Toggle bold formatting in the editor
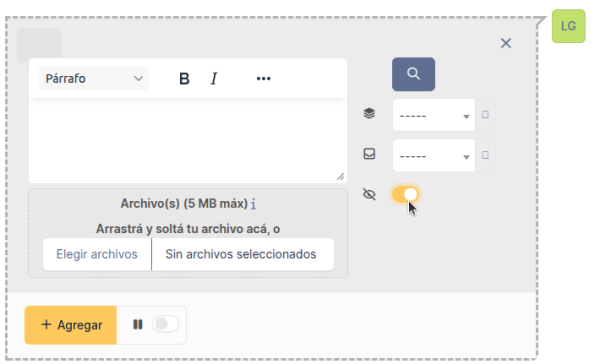The width and height of the screenshot is (600, 364). (x=184, y=78)
